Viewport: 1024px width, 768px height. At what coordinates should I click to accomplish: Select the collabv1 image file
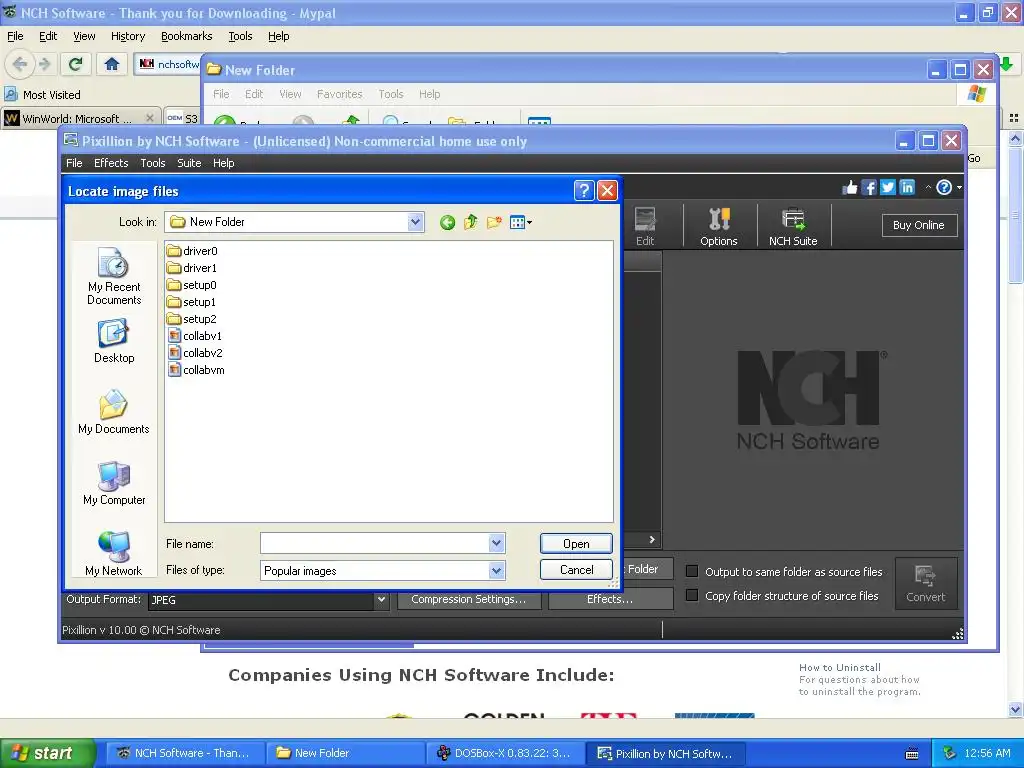click(x=195, y=336)
